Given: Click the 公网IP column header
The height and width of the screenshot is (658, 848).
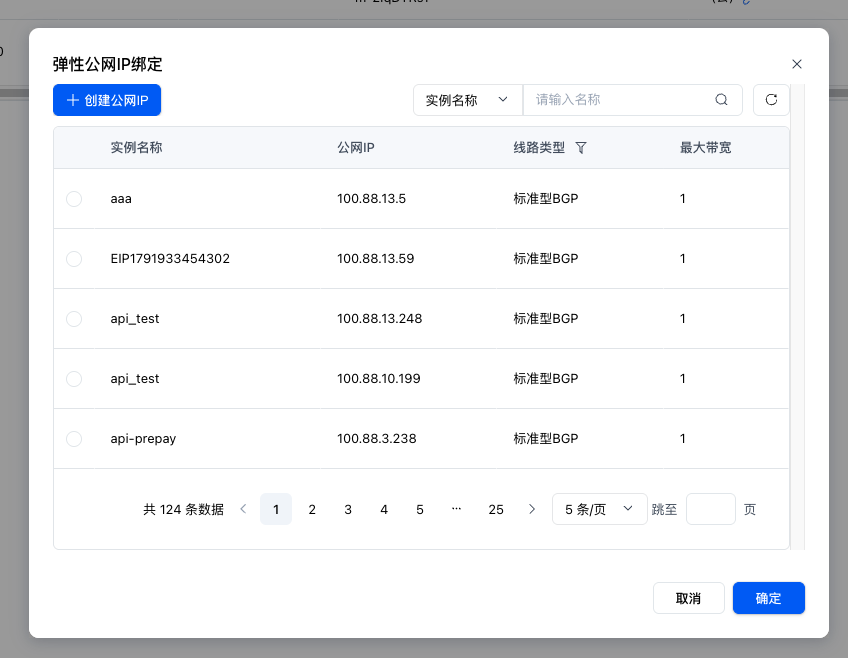Looking at the screenshot, I should tap(356, 148).
